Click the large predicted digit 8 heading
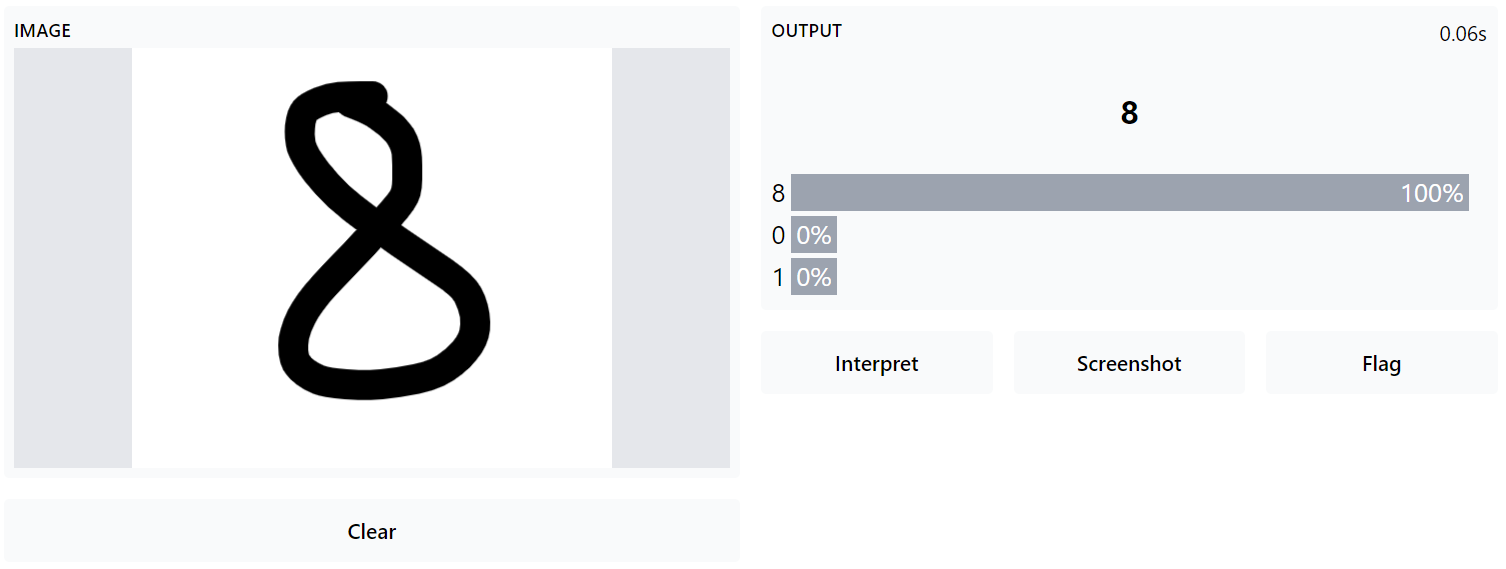 pyautogui.click(x=1129, y=113)
